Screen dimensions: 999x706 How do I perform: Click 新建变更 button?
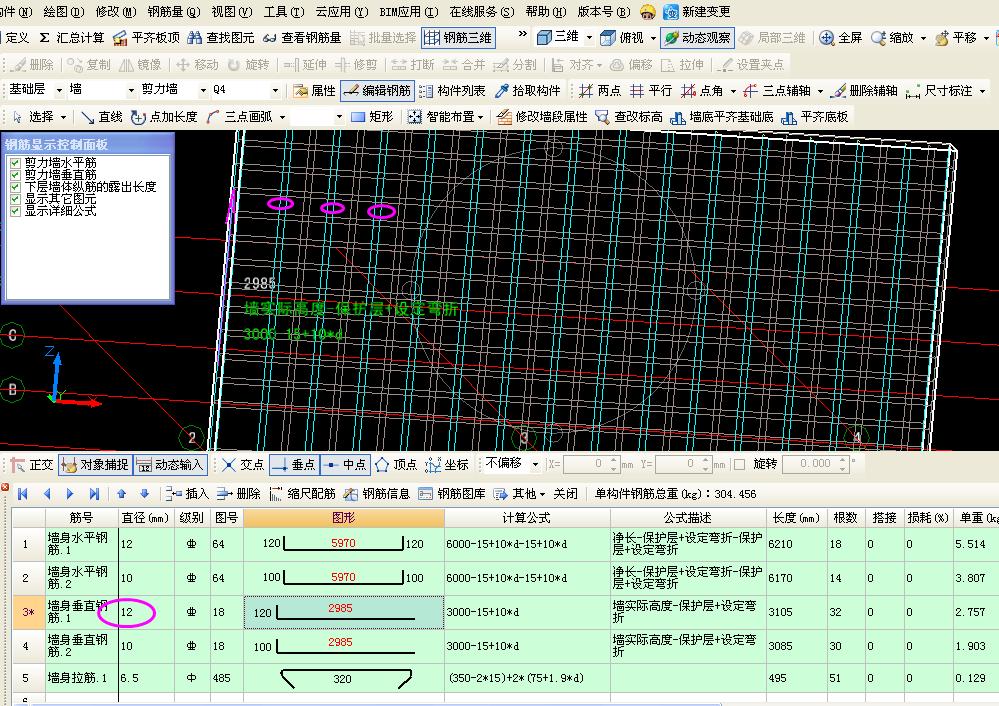tap(696, 11)
